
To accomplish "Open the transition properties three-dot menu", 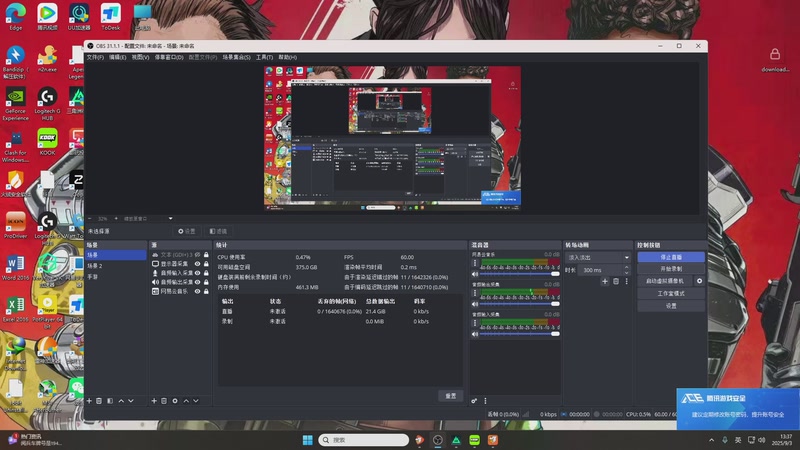I will (x=627, y=281).
